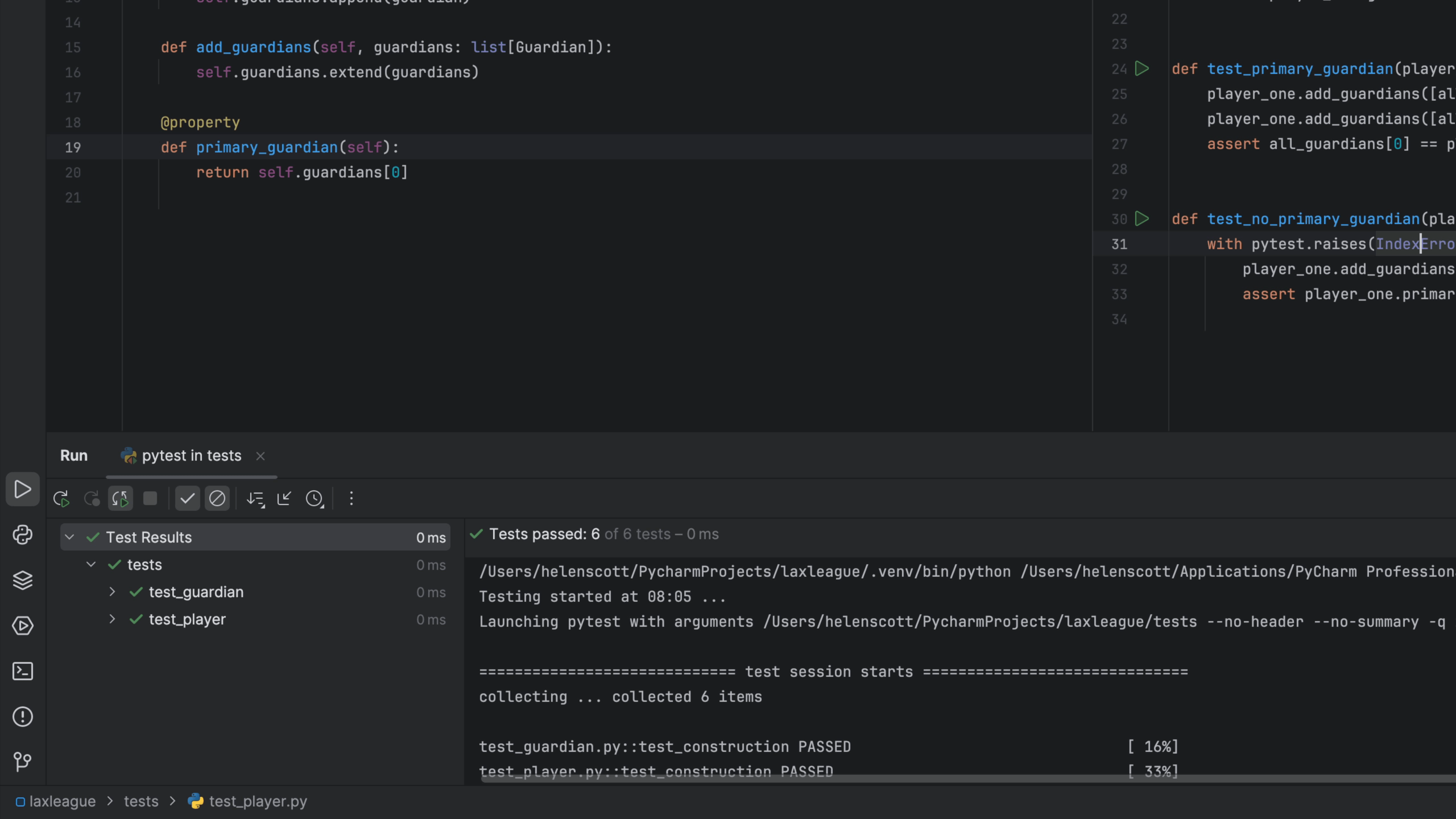Collapse the Test Results node
Screen dimensions: 1456x819
pyautogui.click(x=69, y=537)
